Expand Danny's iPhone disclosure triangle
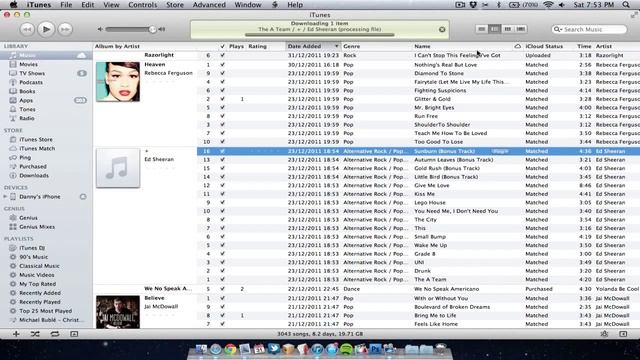The height and width of the screenshot is (360, 640). click(x=5, y=196)
